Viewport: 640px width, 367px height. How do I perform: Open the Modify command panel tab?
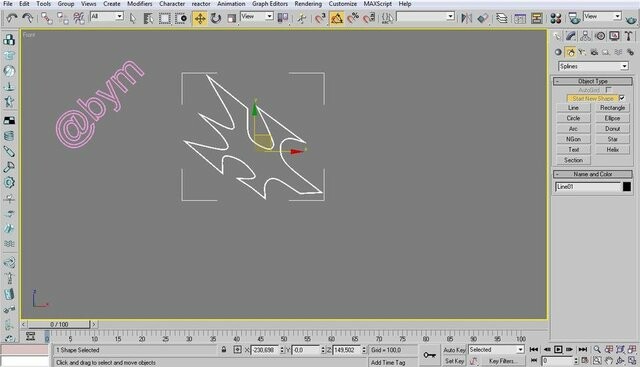coord(571,36)
